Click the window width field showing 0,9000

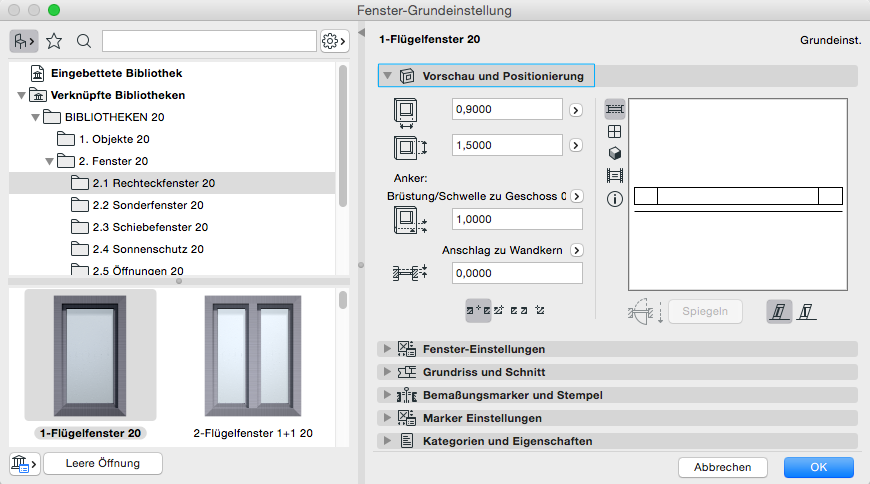click(x=507, y=109)
